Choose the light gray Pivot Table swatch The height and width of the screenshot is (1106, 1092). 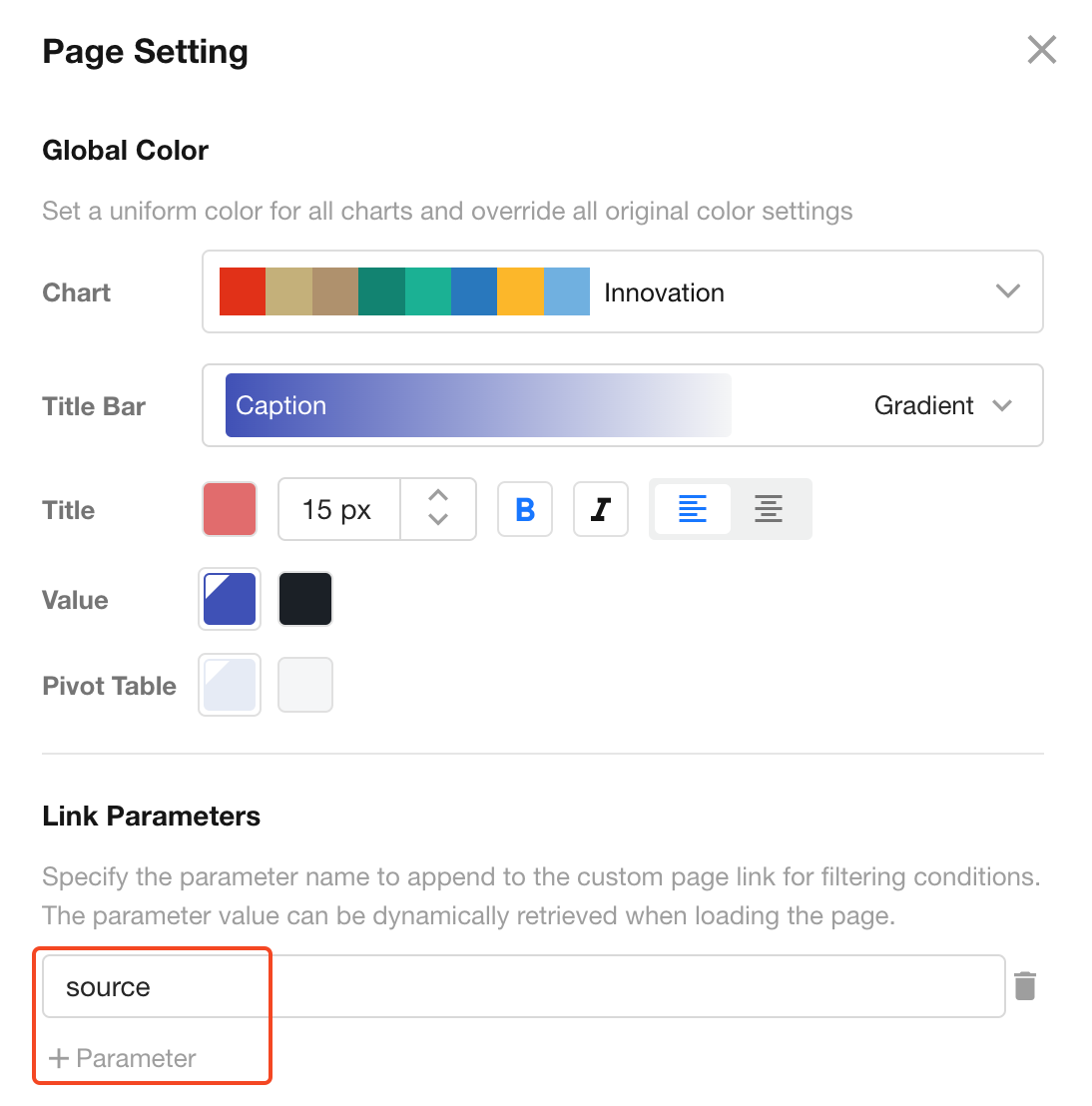coord(304,685)
